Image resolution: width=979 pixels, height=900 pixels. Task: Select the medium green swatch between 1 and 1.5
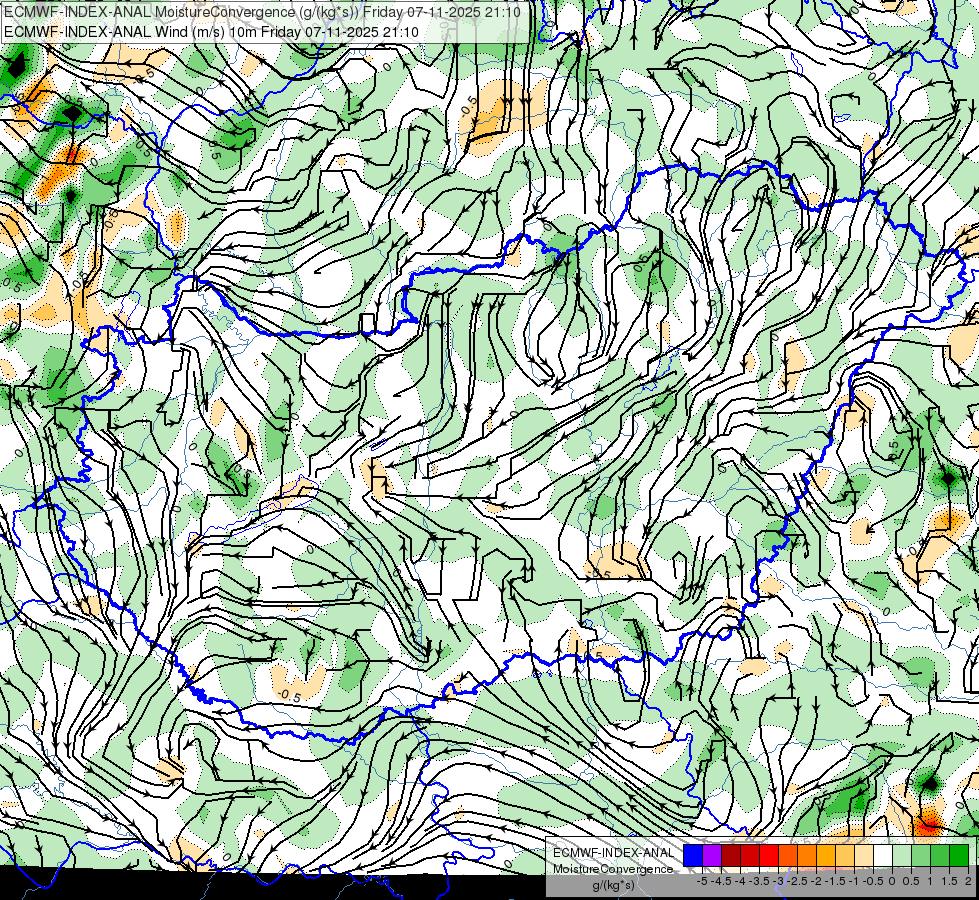coord(940,856)
